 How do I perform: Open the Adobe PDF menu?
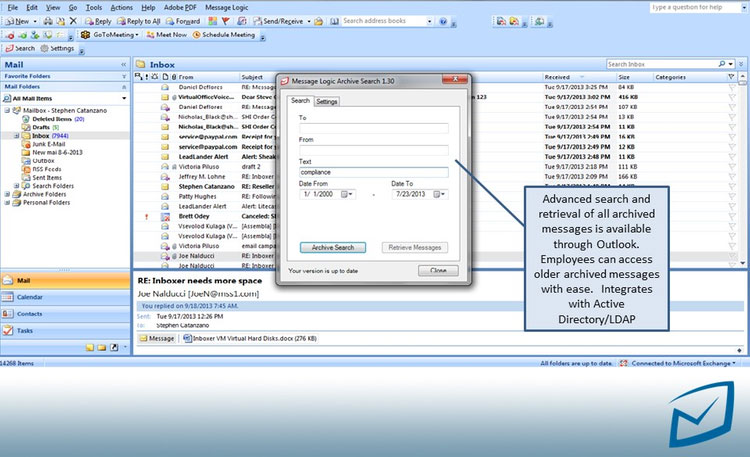coord(180,7)
